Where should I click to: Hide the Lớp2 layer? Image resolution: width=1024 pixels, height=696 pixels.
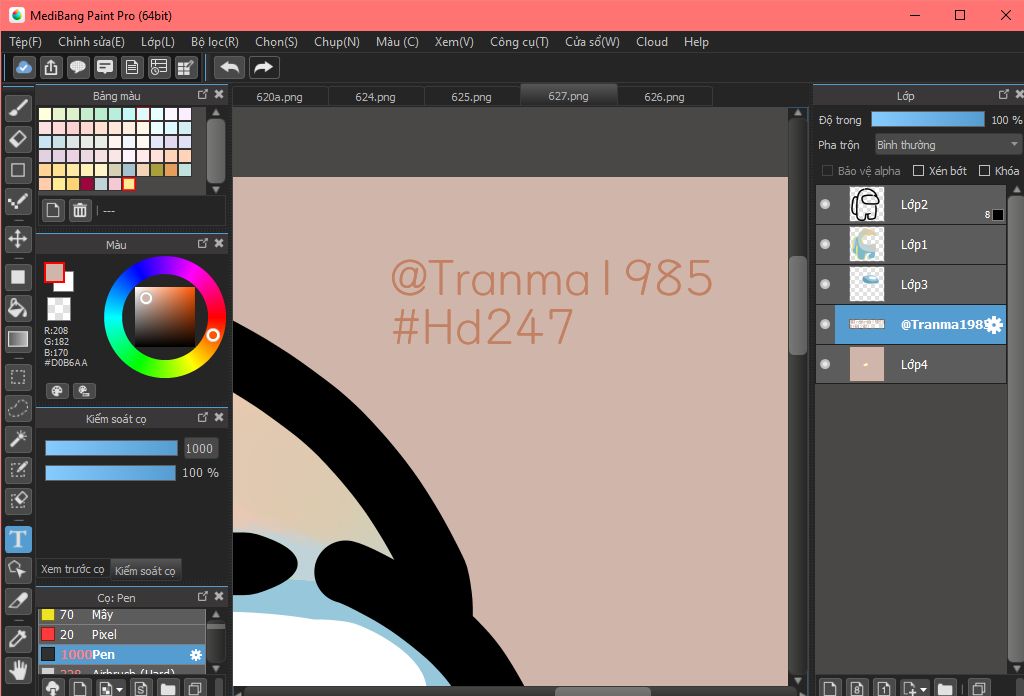coord(825,204)
